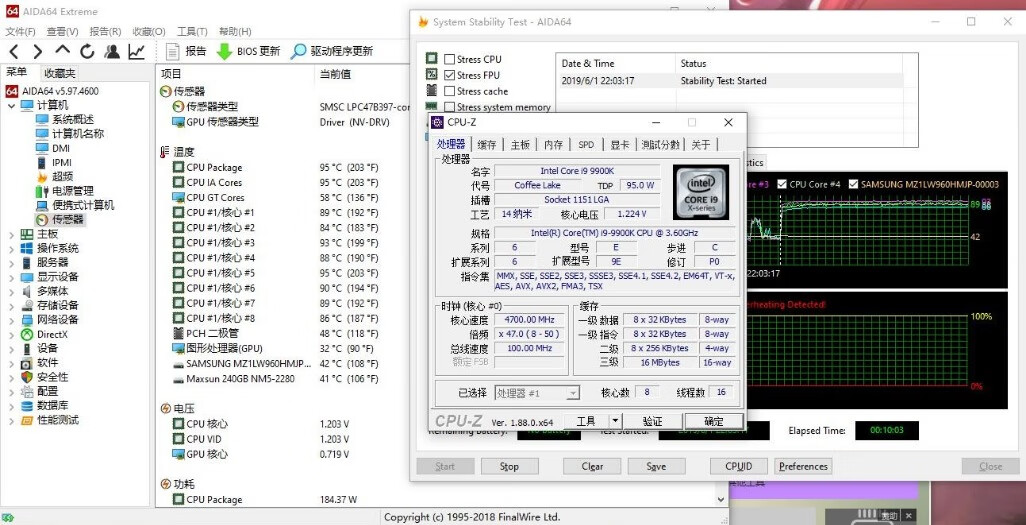
Task: Go back with AIDA64 toolbar left arrow
Action: pos(14,52)
